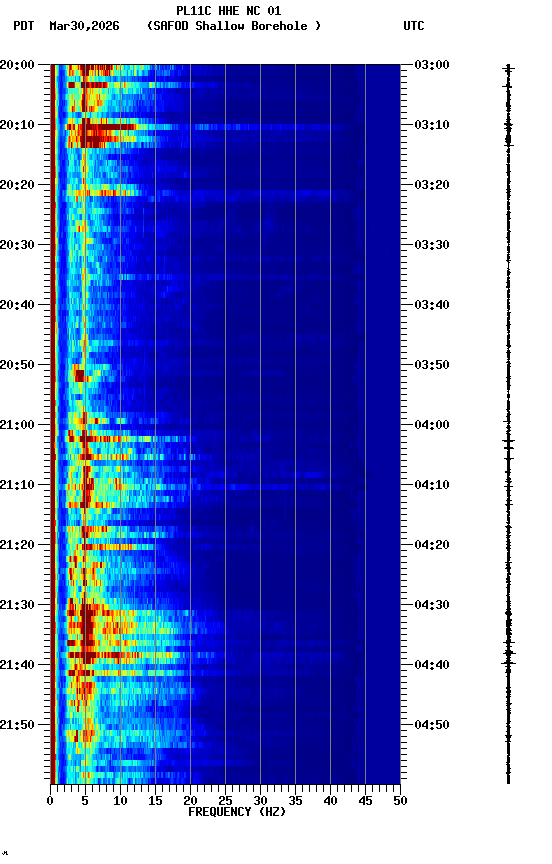Click the 20:20 PDT time label

17,185
